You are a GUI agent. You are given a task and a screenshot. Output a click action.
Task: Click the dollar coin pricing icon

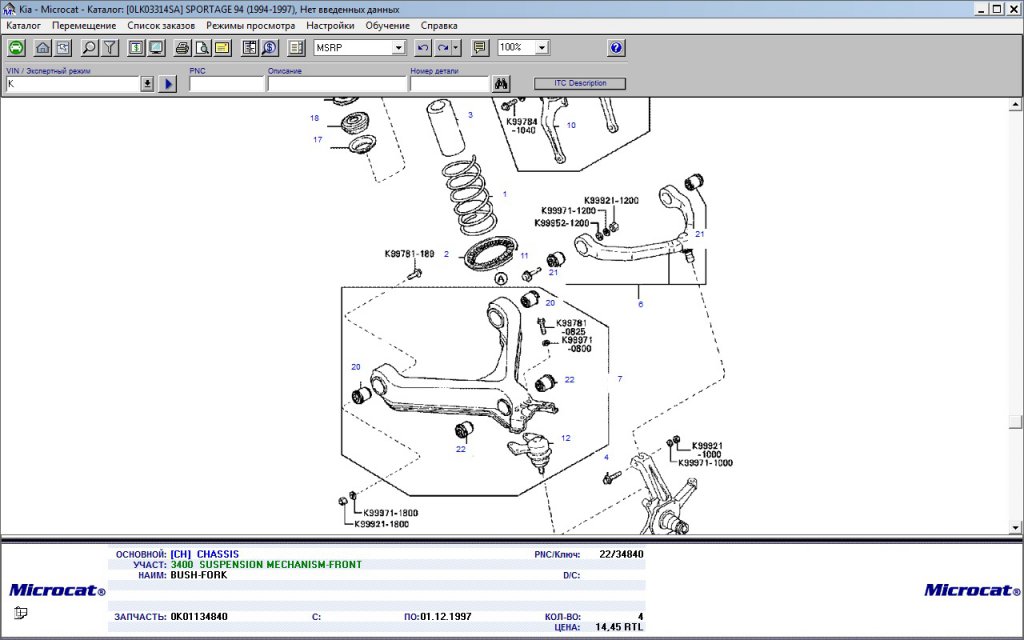tap(269, 47)
